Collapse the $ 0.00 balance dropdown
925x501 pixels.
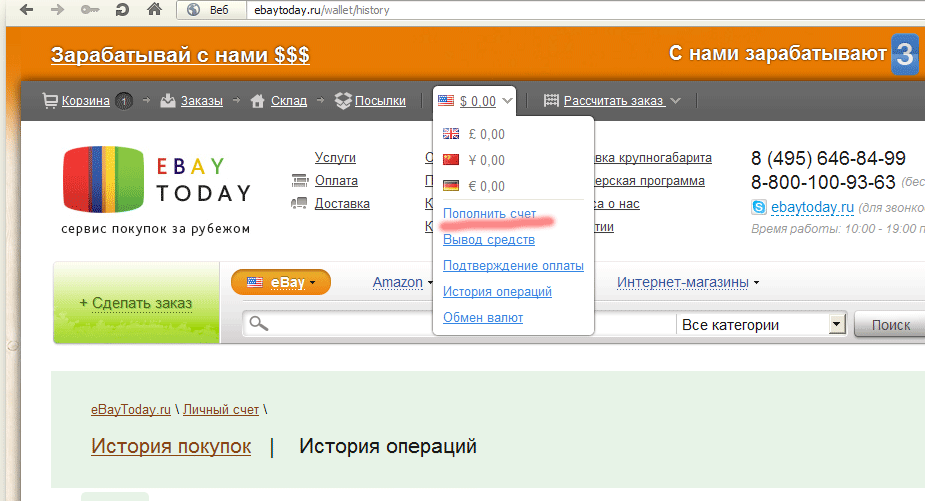pyautogui.click(x=507, y=101)
